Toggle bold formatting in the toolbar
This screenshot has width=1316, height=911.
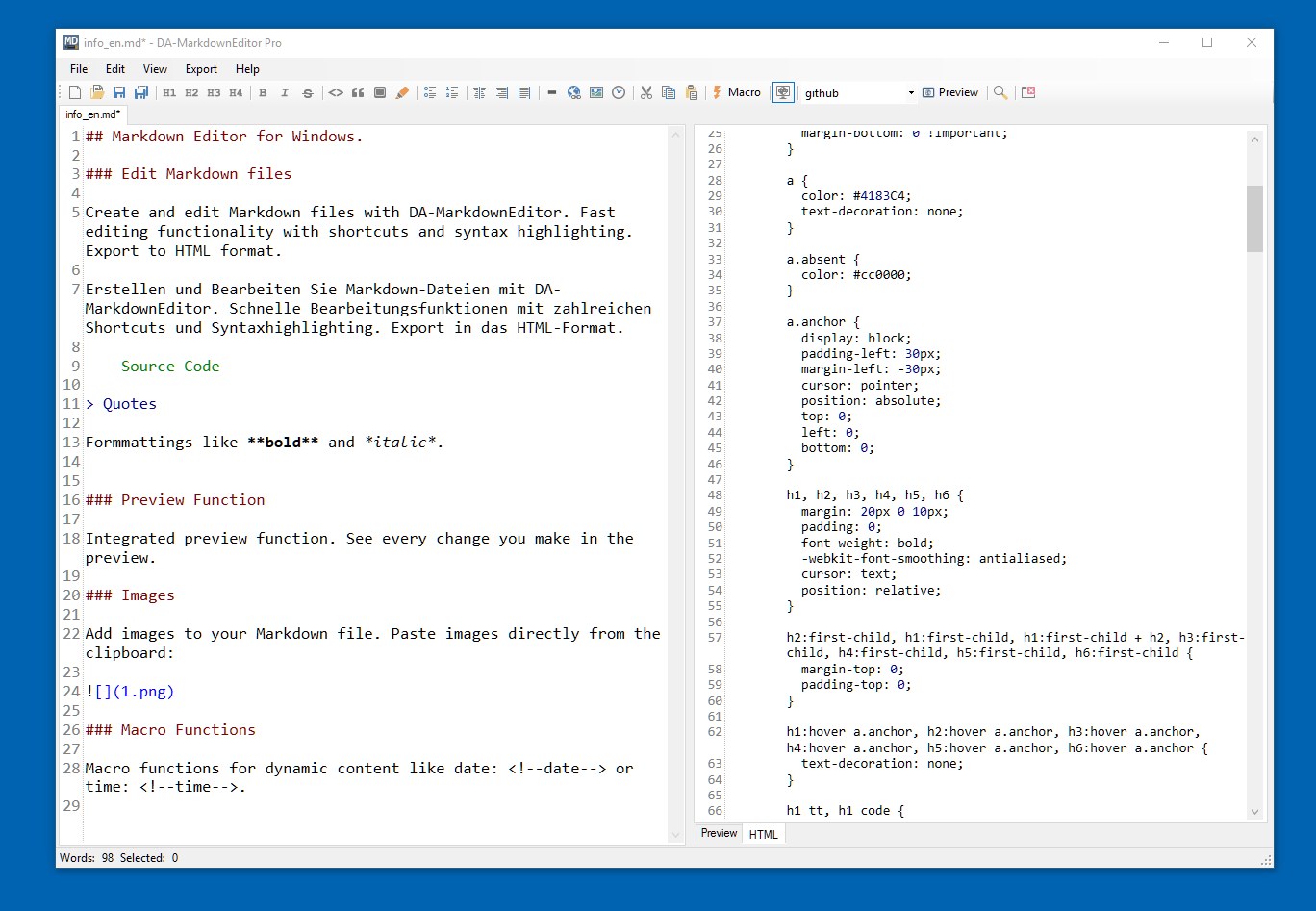(263, 92)
